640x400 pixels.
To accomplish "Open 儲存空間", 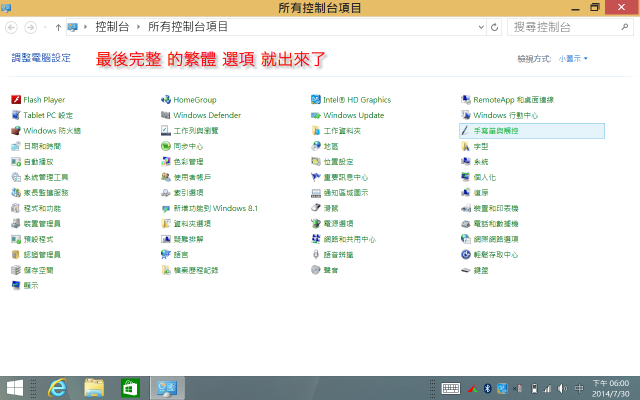I will pos(32,270).
